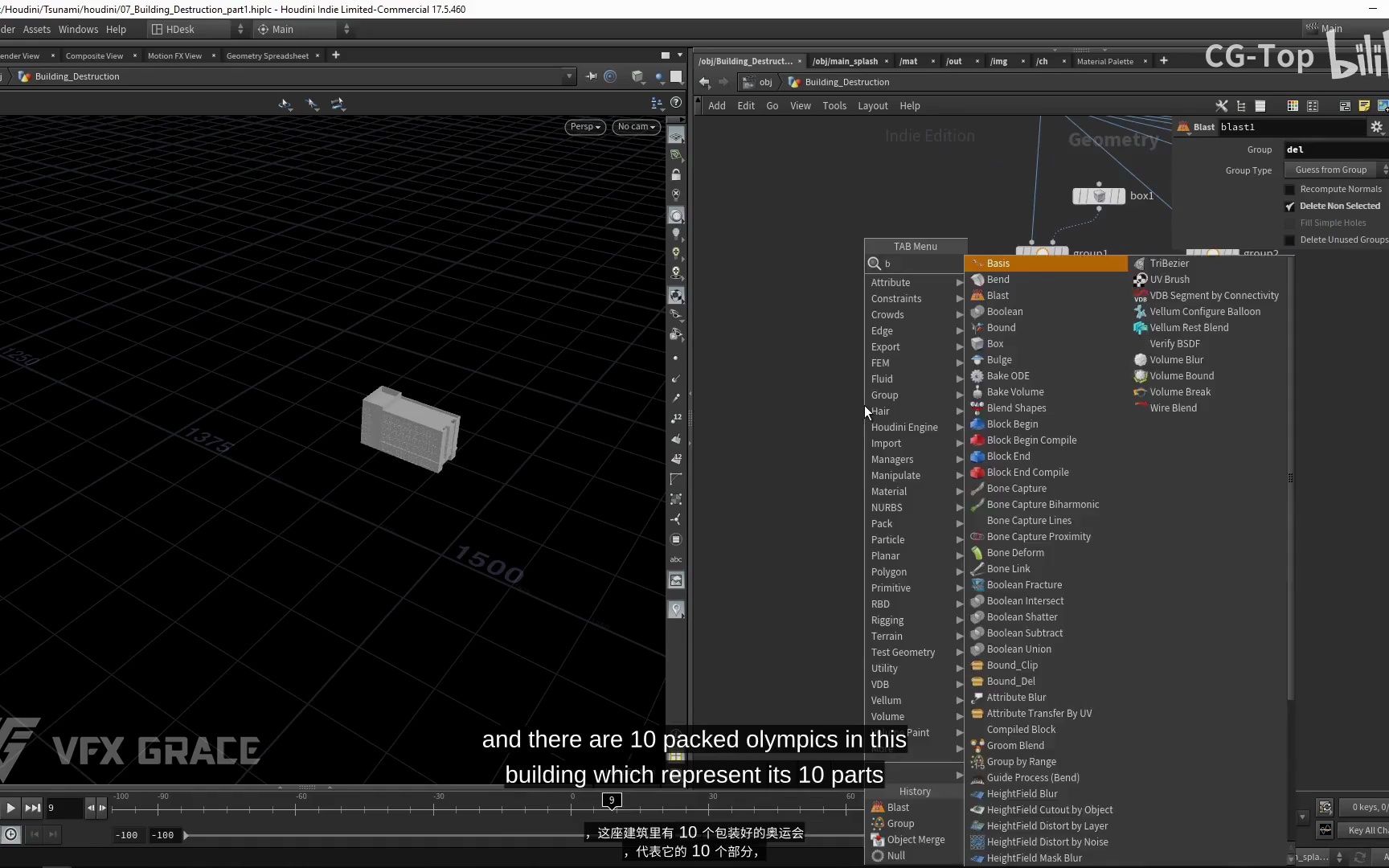Screen dimensions: 1389x868
Task: Click the tree view icon in network editor toolbar
Action: pos(1241,105)
